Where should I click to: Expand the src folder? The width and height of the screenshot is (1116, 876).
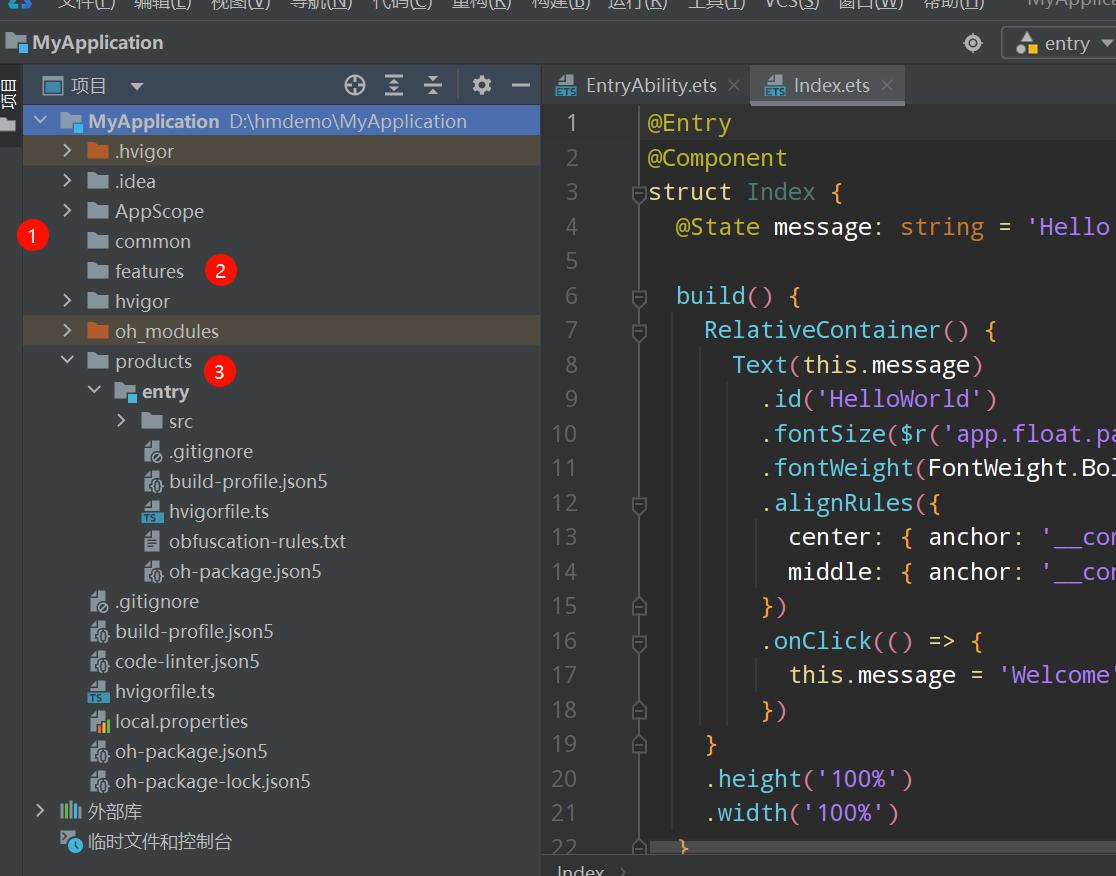tap(121, 421)
